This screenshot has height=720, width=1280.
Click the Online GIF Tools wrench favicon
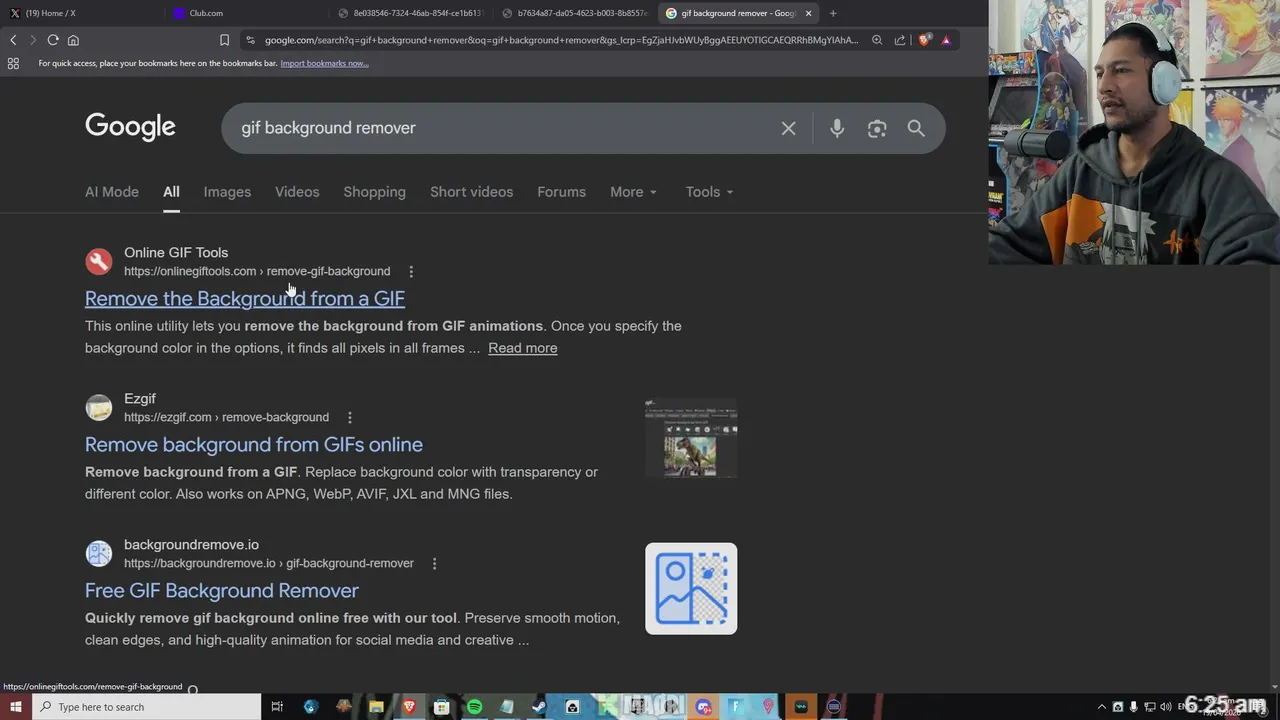98,262
